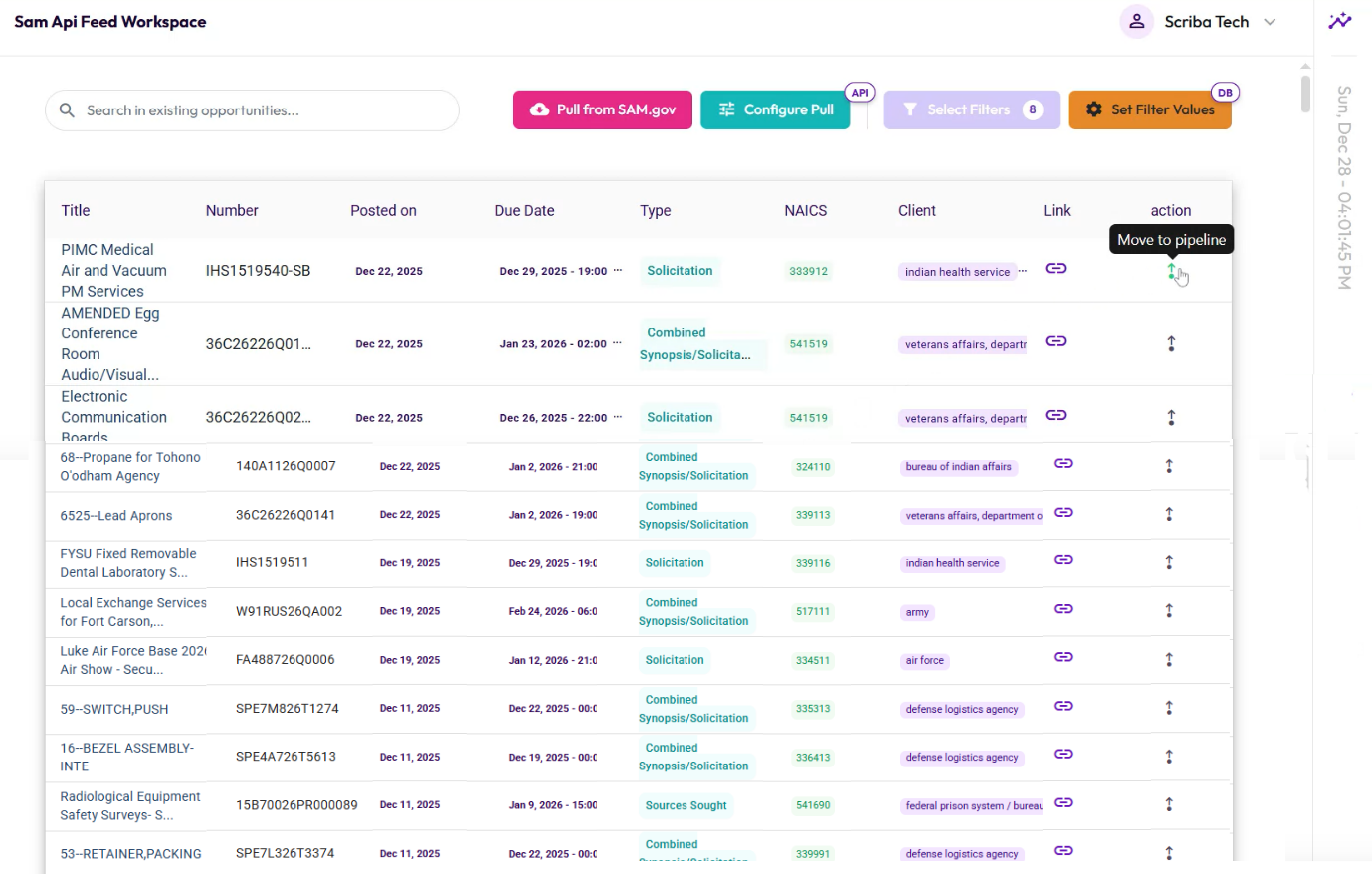Expand client ellipsis next to indian health service
Image resolution: width=1372 pixels, height=875 pixels.
1023,271
